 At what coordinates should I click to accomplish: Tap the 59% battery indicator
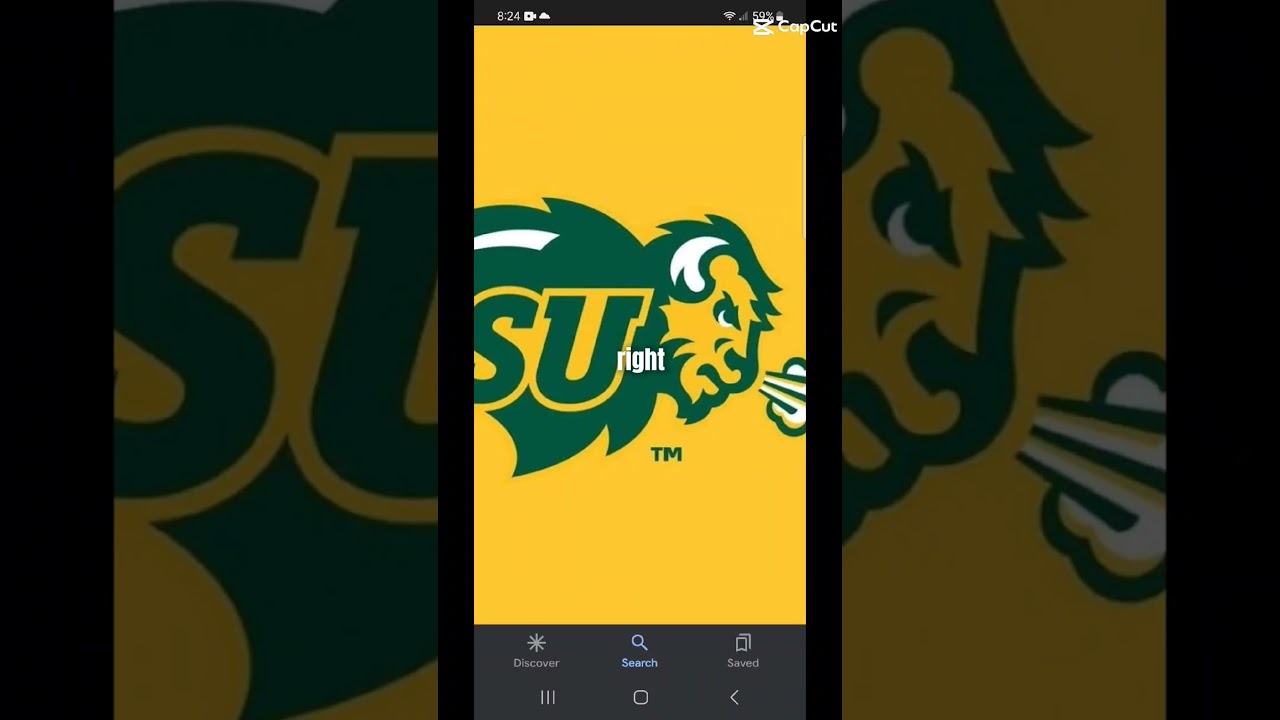coord(768,16)
